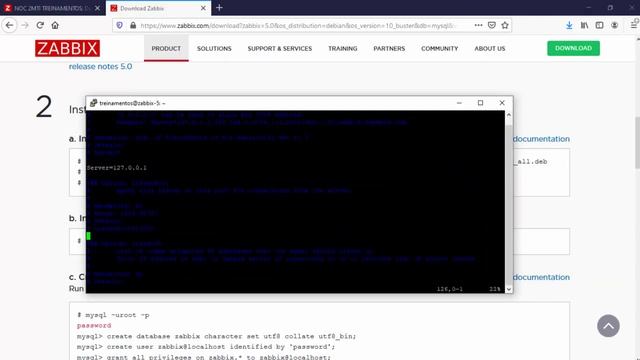Click the scroll-to-top circle button

click(x=608, y=326)
